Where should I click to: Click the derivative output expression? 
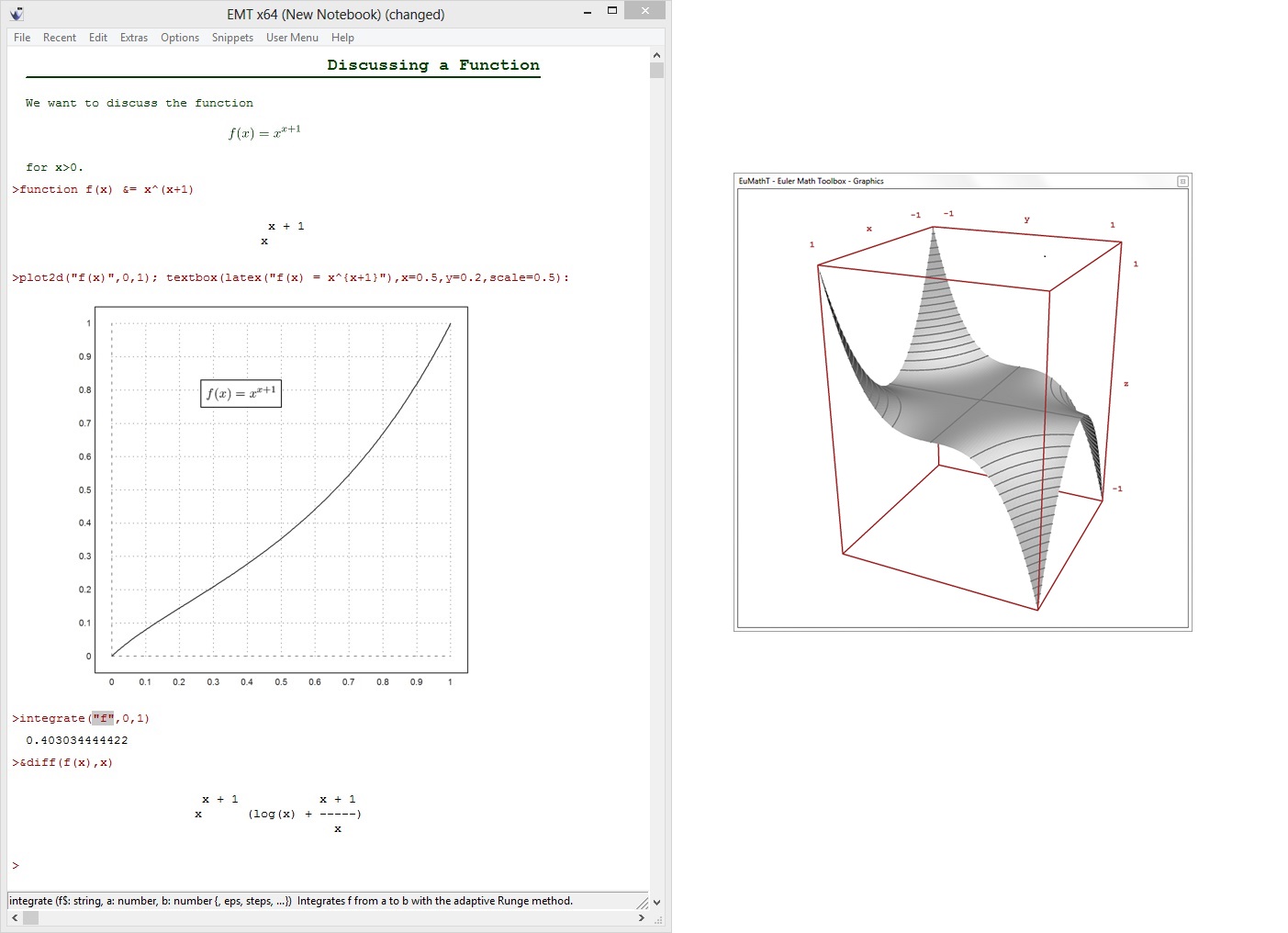coord(278,814)
